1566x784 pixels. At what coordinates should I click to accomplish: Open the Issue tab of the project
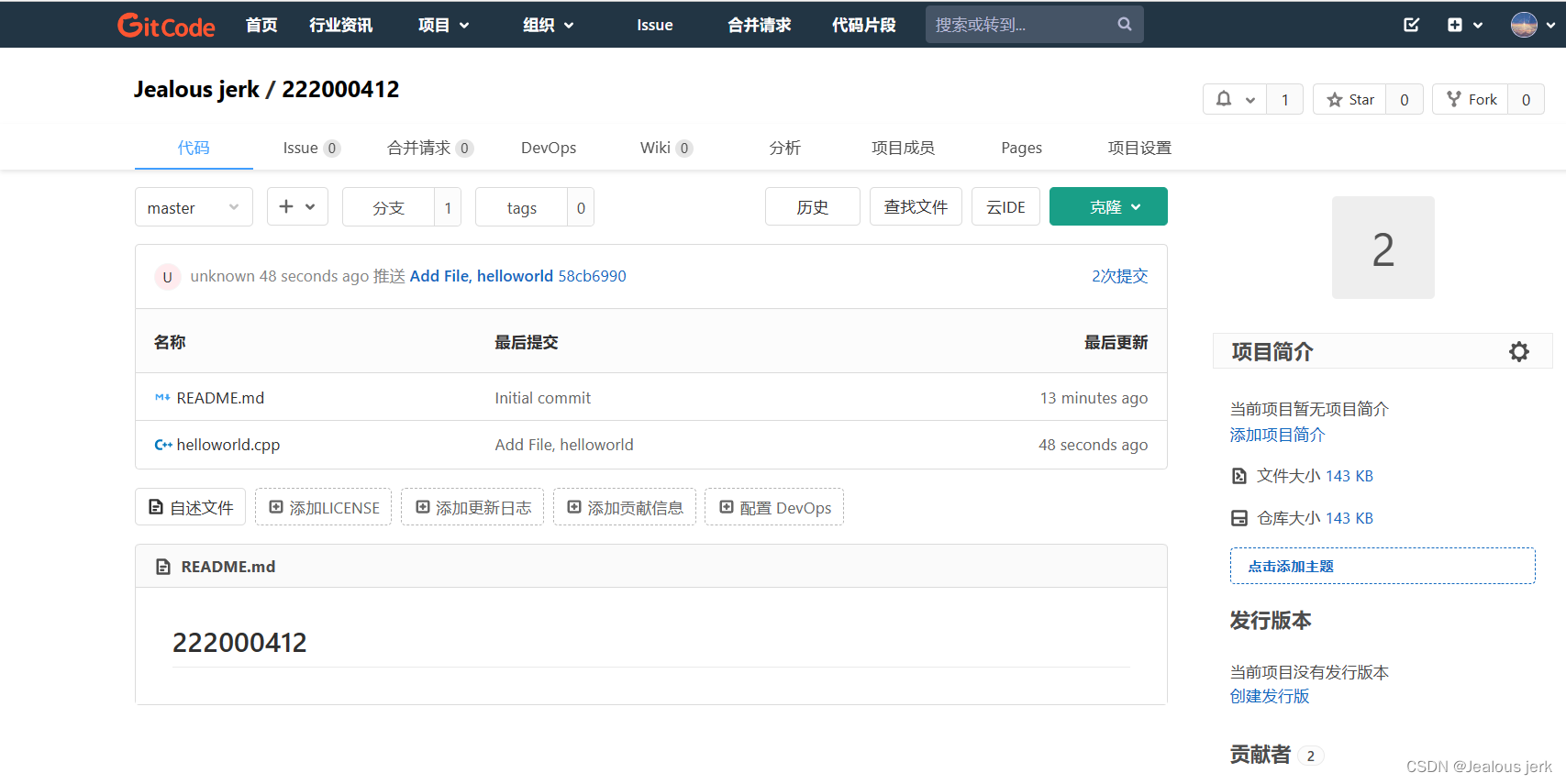pos(311,148)
